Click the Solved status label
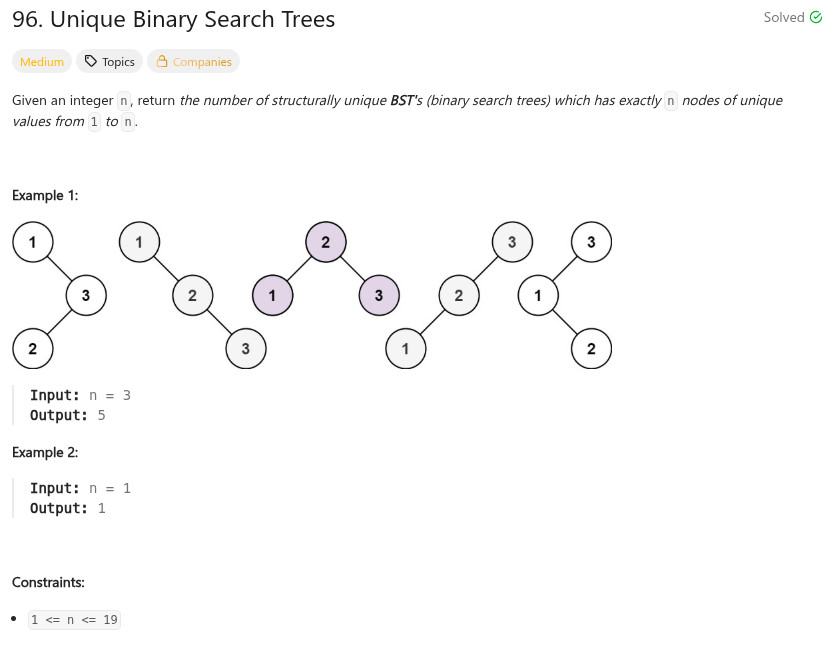The image size is (837, 655). [783, 17]
